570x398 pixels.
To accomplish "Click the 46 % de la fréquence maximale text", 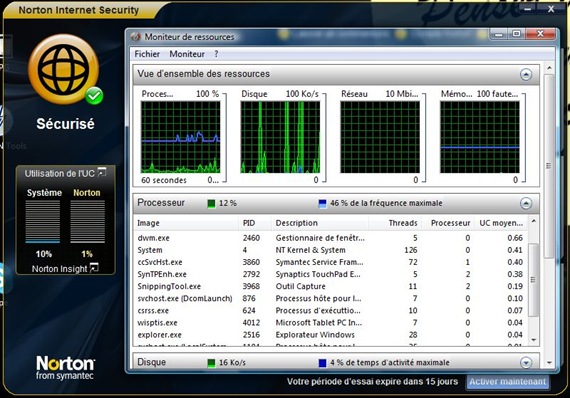I will coord(386,203).
